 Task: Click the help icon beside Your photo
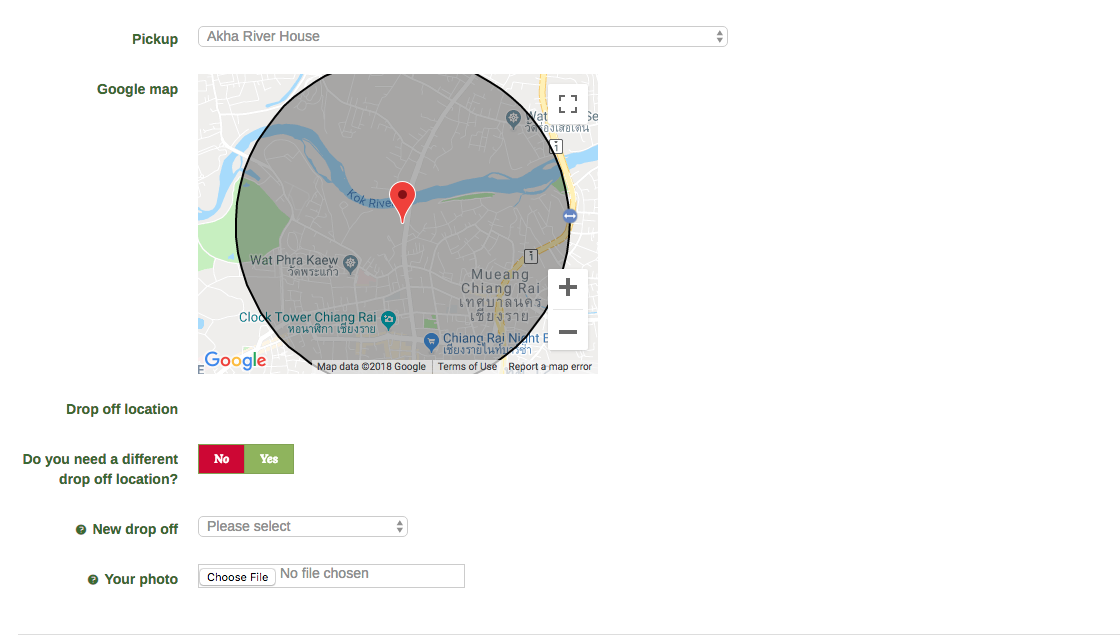(93, 580)
